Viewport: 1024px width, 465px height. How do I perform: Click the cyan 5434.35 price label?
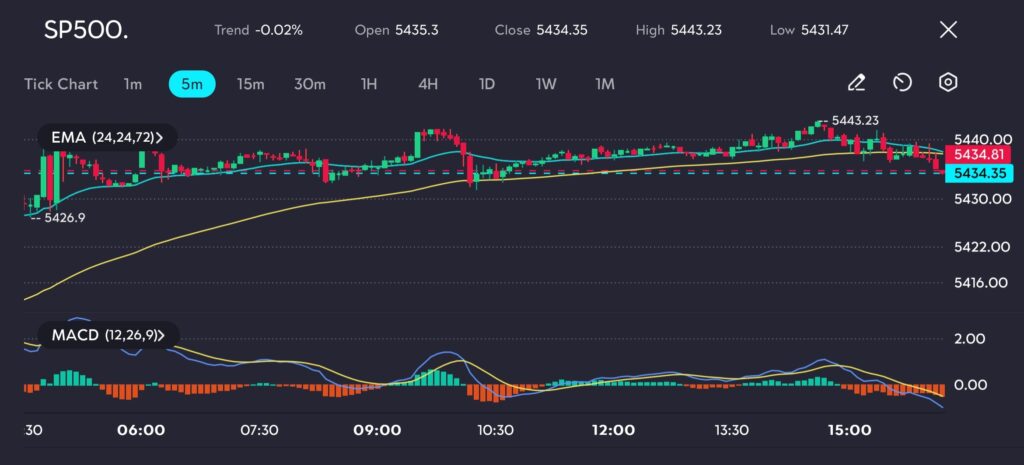[980, 174]
